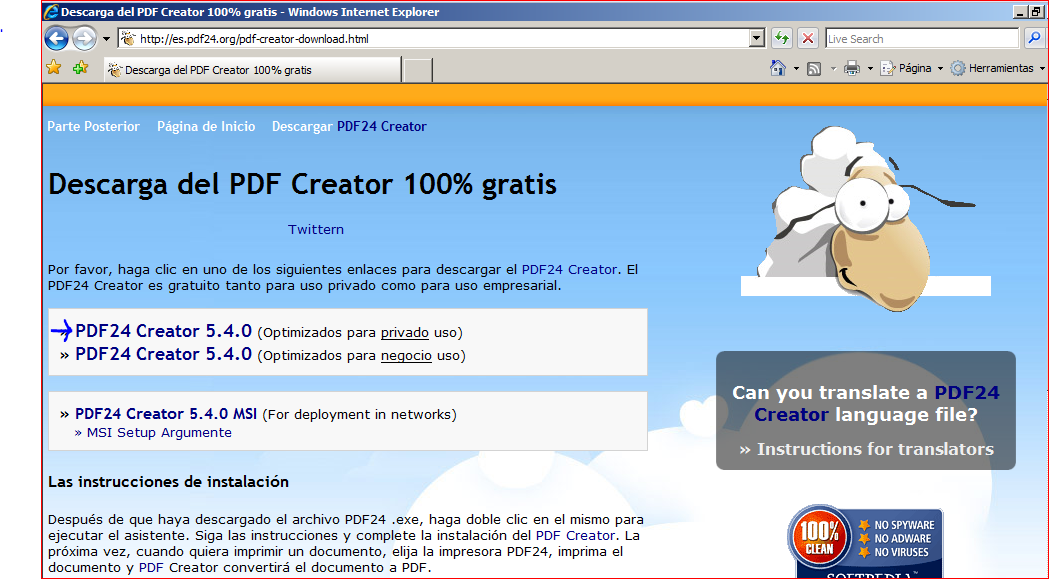
Task: Add to Favorites with star-plus icon
Action: coord(80,68)
